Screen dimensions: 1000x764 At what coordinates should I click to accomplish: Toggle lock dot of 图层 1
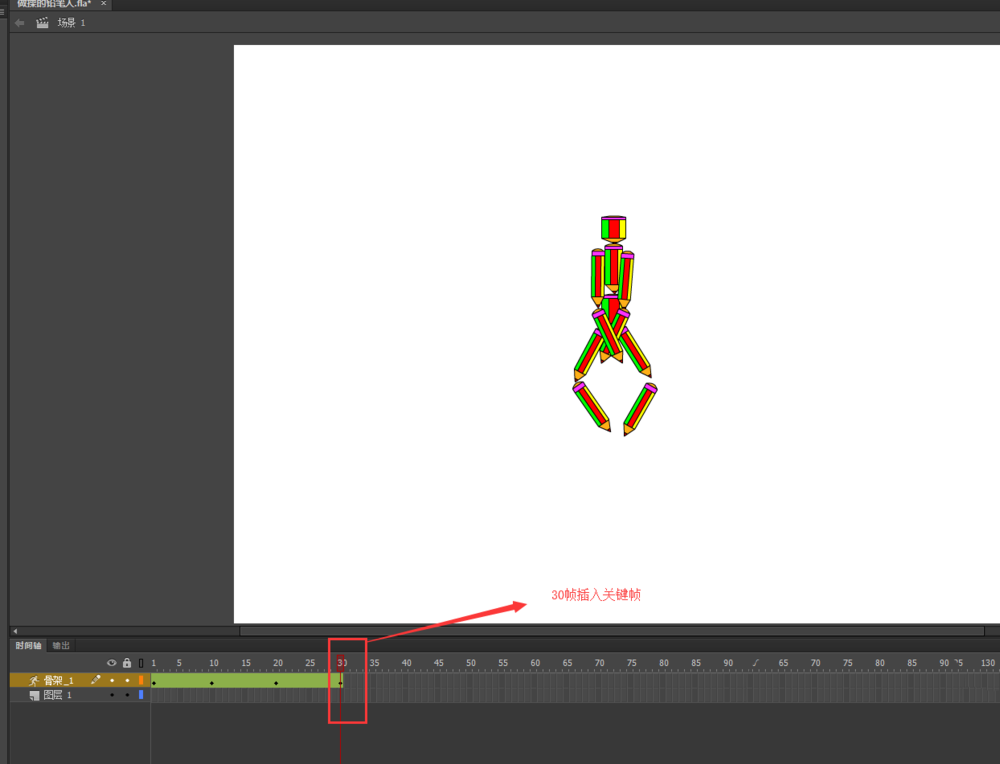(x=127, y=695)
